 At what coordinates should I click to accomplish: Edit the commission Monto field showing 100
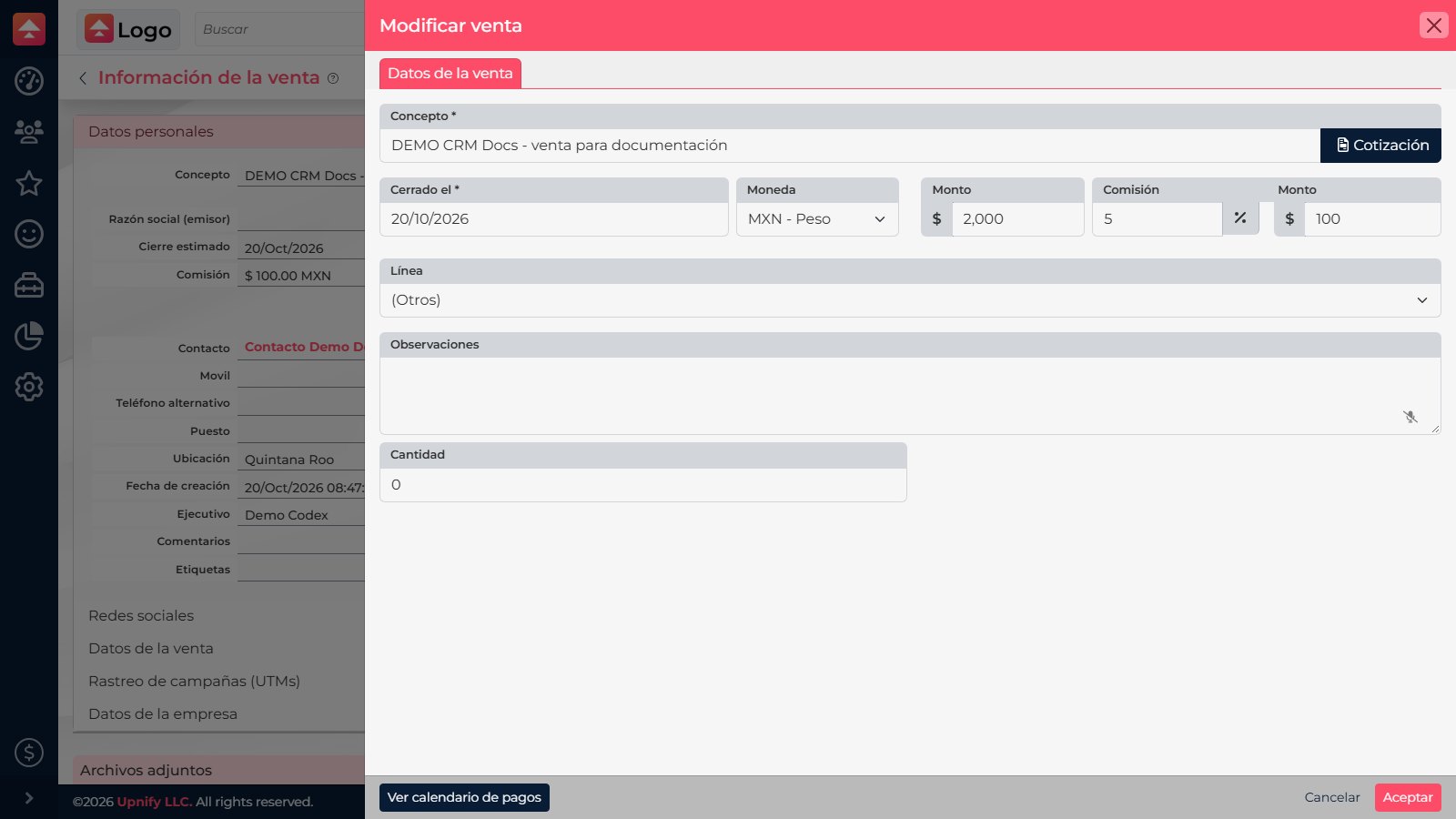pos(1372,219)
